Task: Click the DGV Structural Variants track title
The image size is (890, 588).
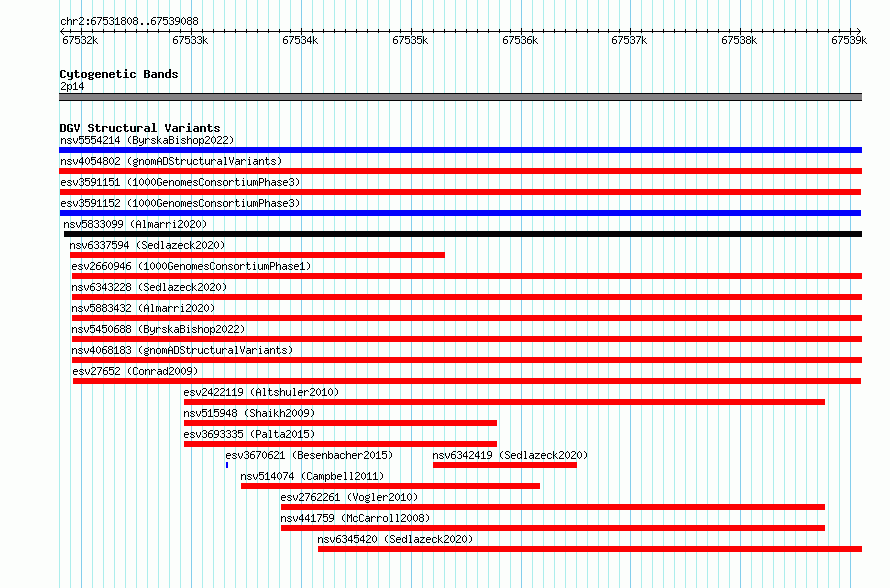Action: (x=140, y=128)
